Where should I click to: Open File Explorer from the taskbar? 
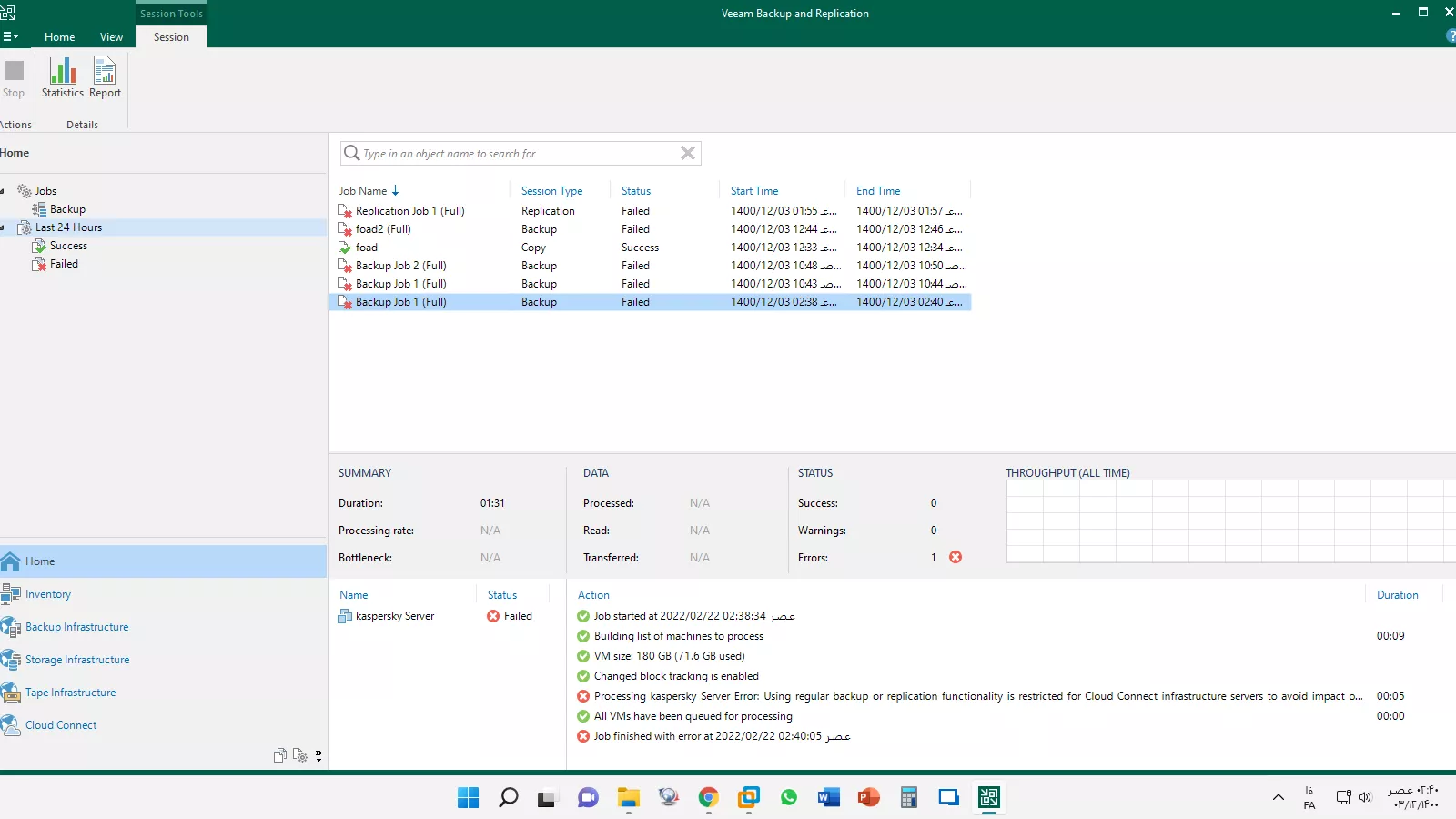[x=628, y=798]
